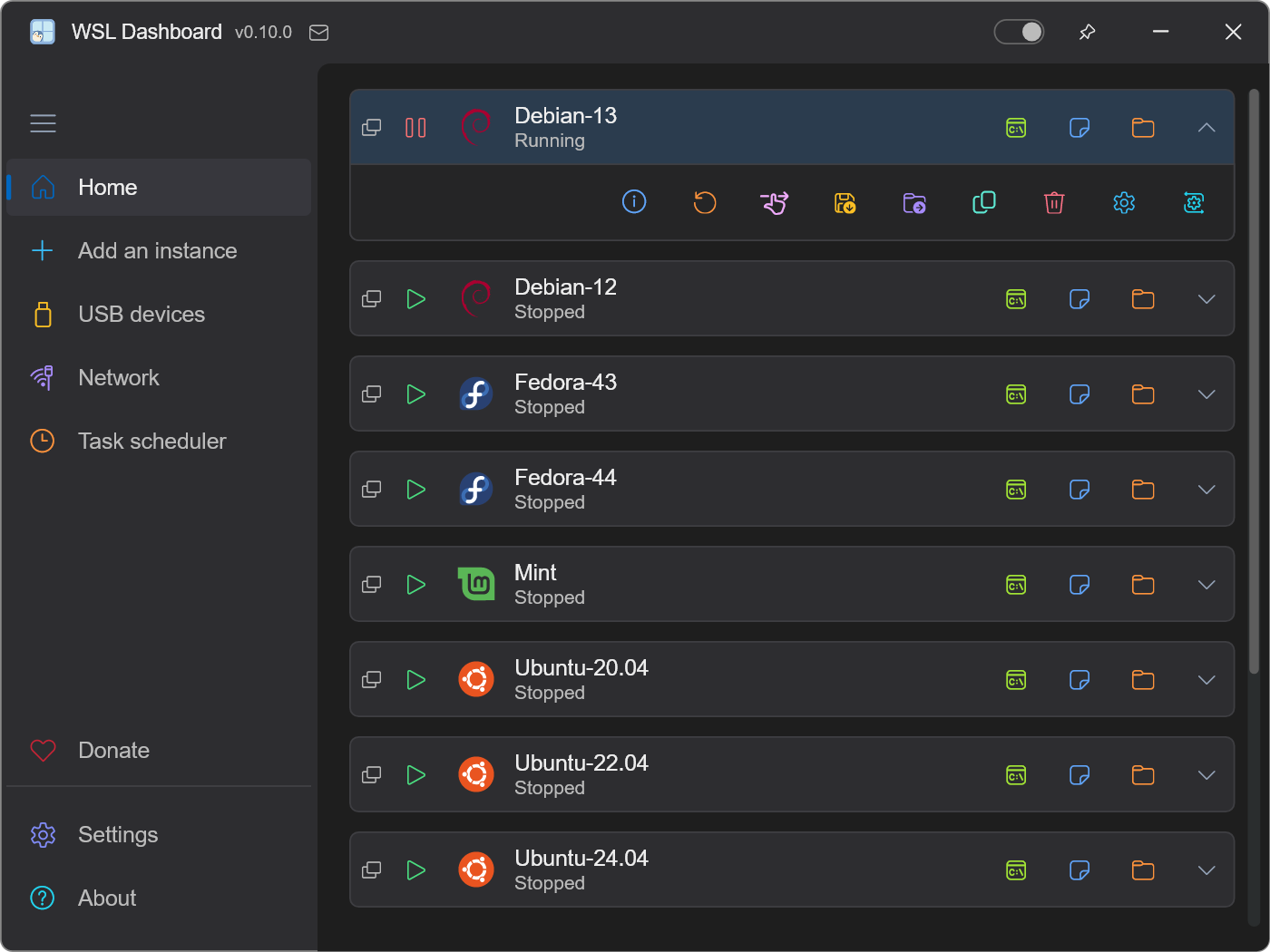The height and width of the screenshot is (952, 1270).
Task: Expand the Ubuntu-24.04 row chevron
Action: [x=1206, y=870]
